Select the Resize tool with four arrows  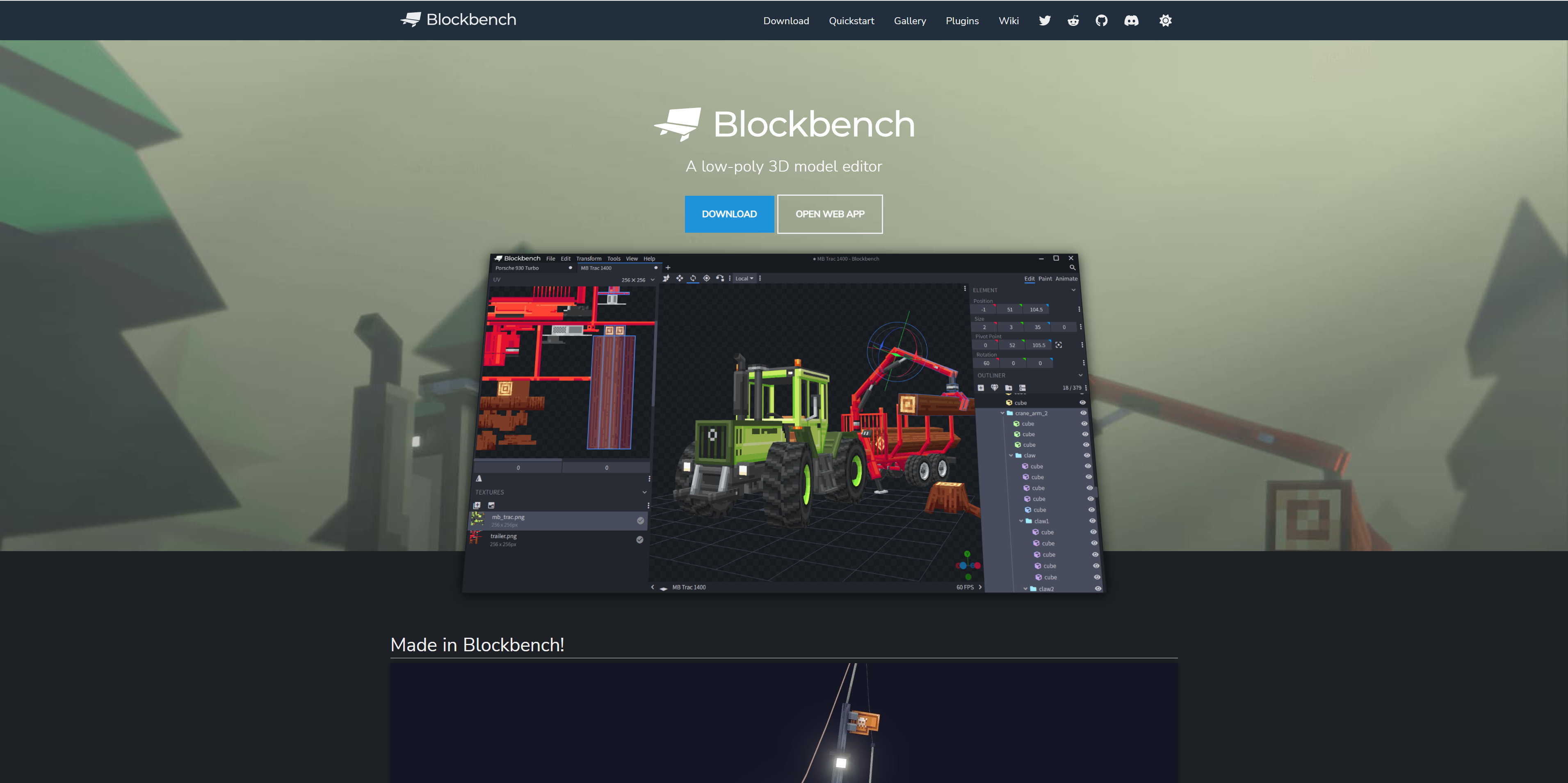[679, 278]
